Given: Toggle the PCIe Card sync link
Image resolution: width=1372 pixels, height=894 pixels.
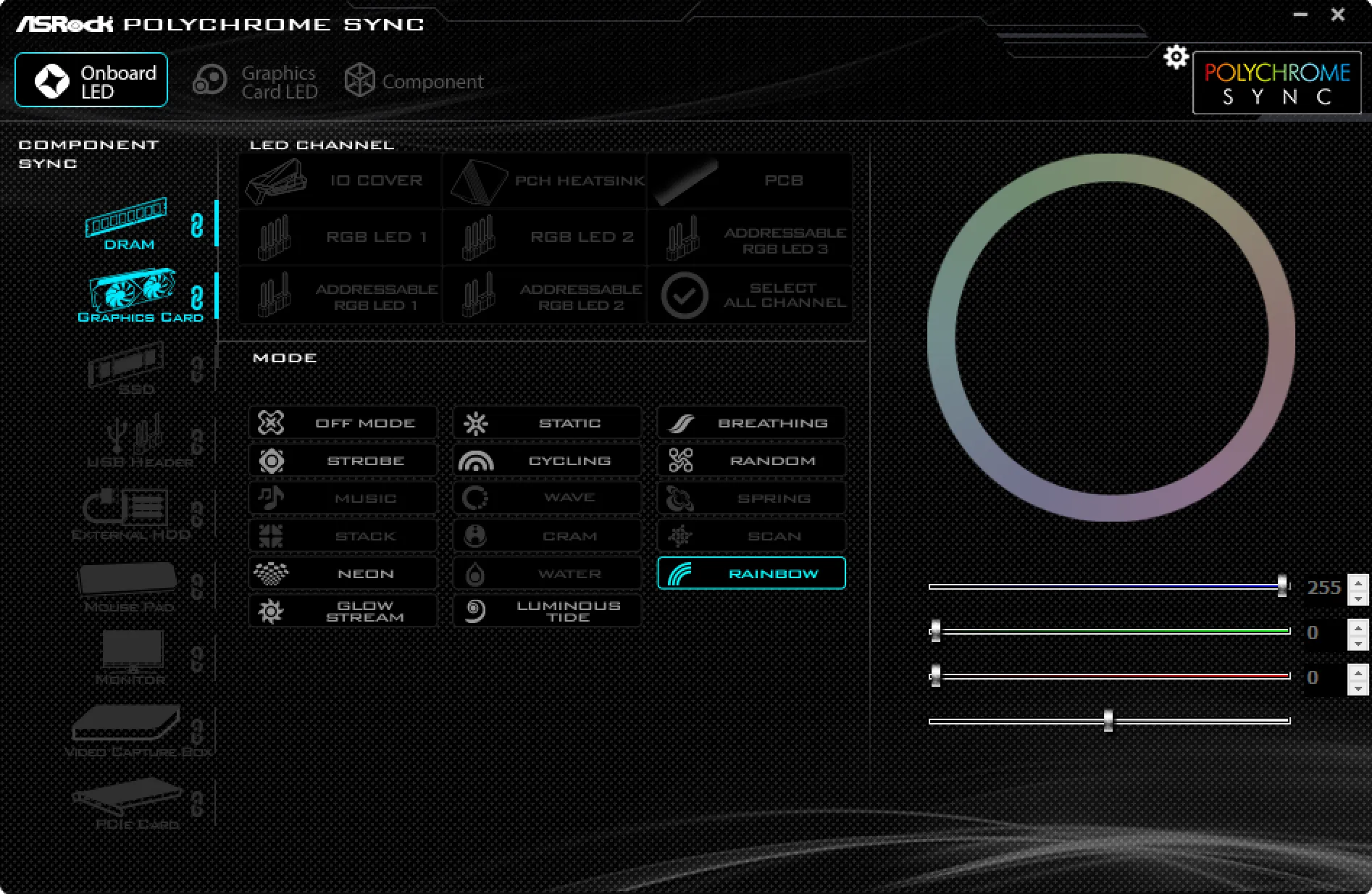Looking at the screenshot, I should tap(196, 803).
